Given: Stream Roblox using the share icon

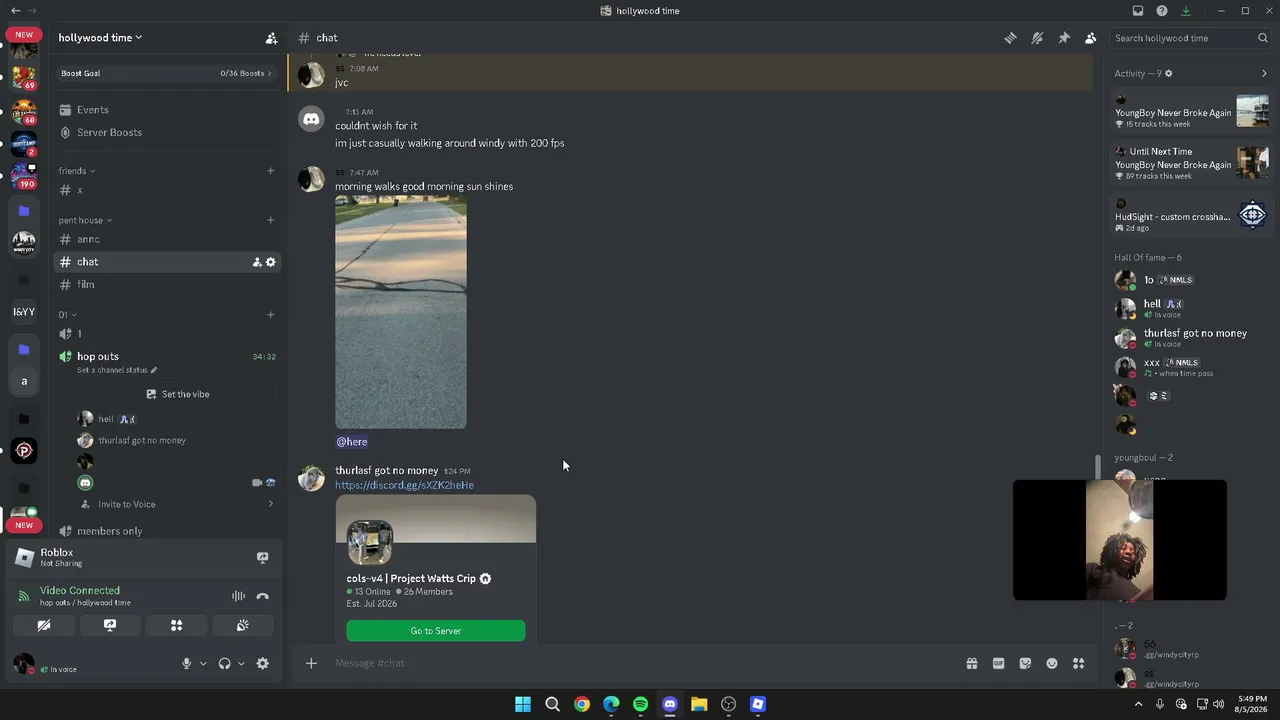Looking at the screenshot, I should point(262,558).
